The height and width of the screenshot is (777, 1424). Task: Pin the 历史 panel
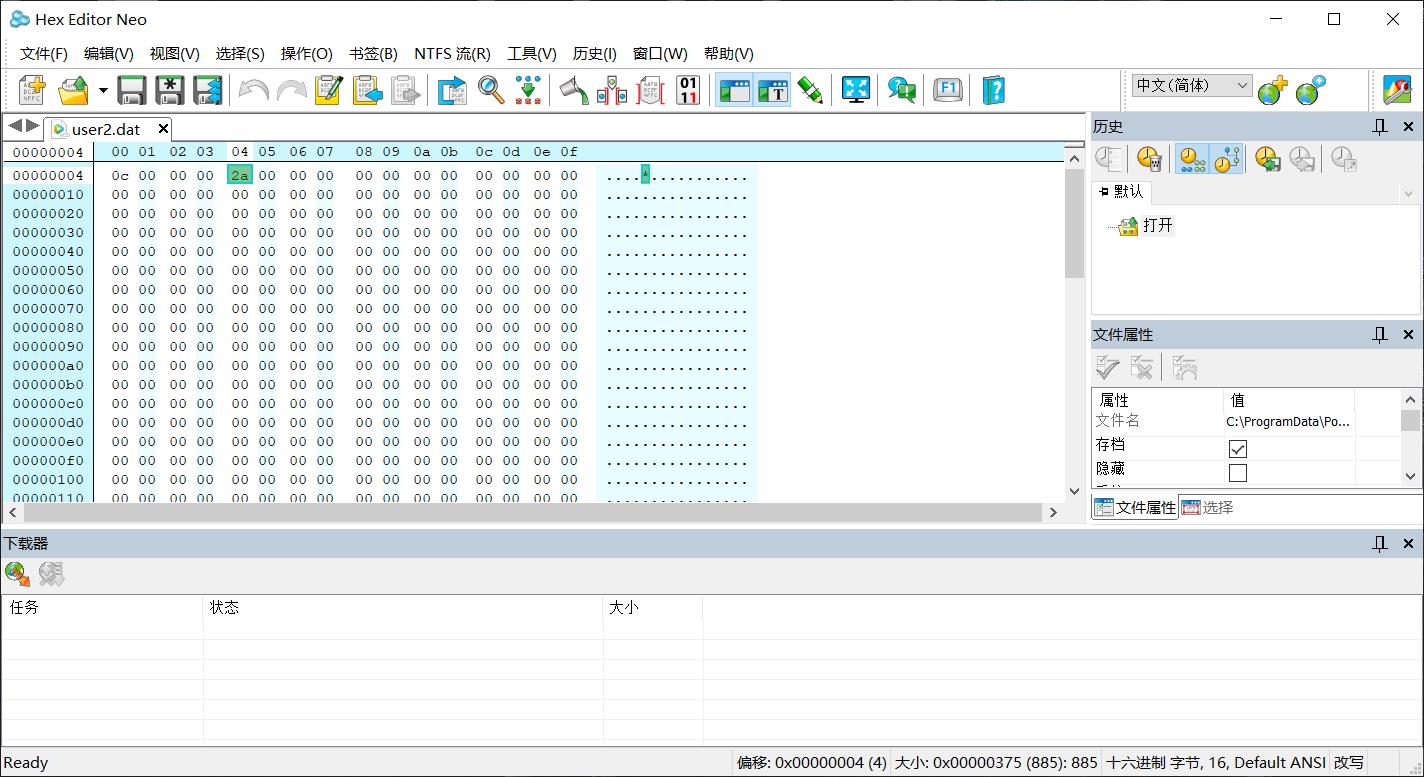(x=1380, y=127)
